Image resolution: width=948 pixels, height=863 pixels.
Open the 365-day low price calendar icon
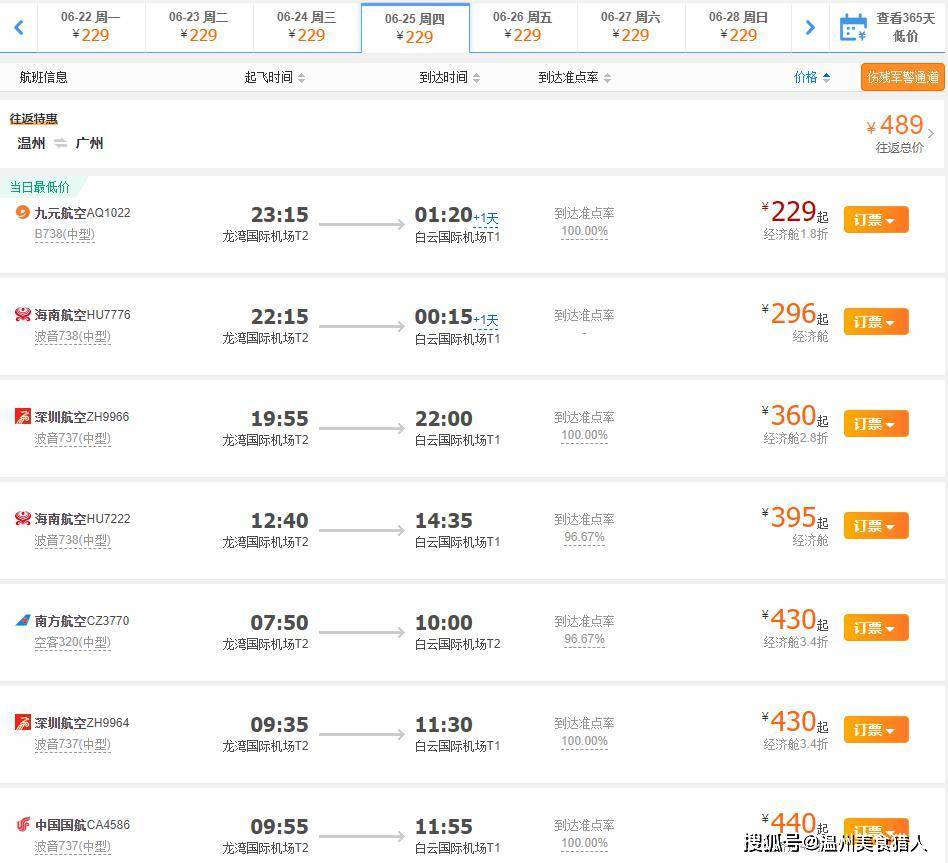pyautogui.click(x=852, y=27)
